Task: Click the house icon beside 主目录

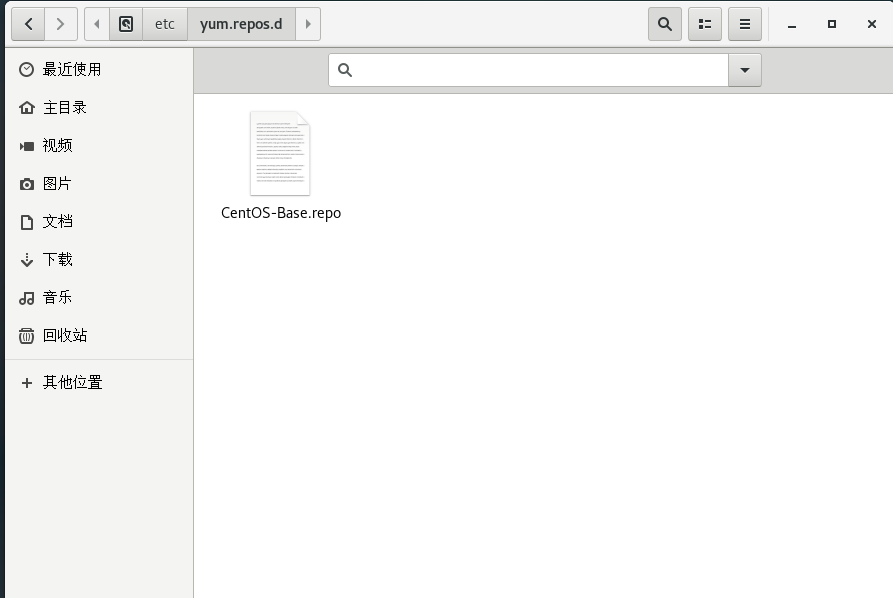Action: click(x=26, y=108)
